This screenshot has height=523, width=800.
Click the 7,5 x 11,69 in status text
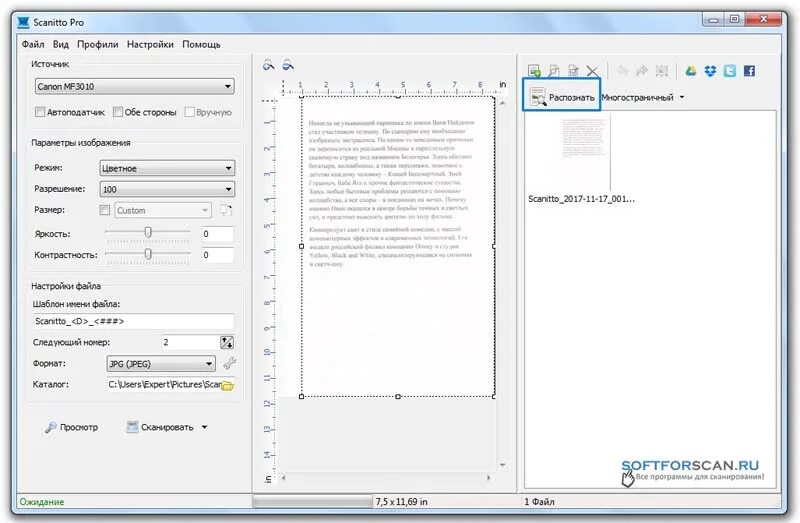pos(402,502)
